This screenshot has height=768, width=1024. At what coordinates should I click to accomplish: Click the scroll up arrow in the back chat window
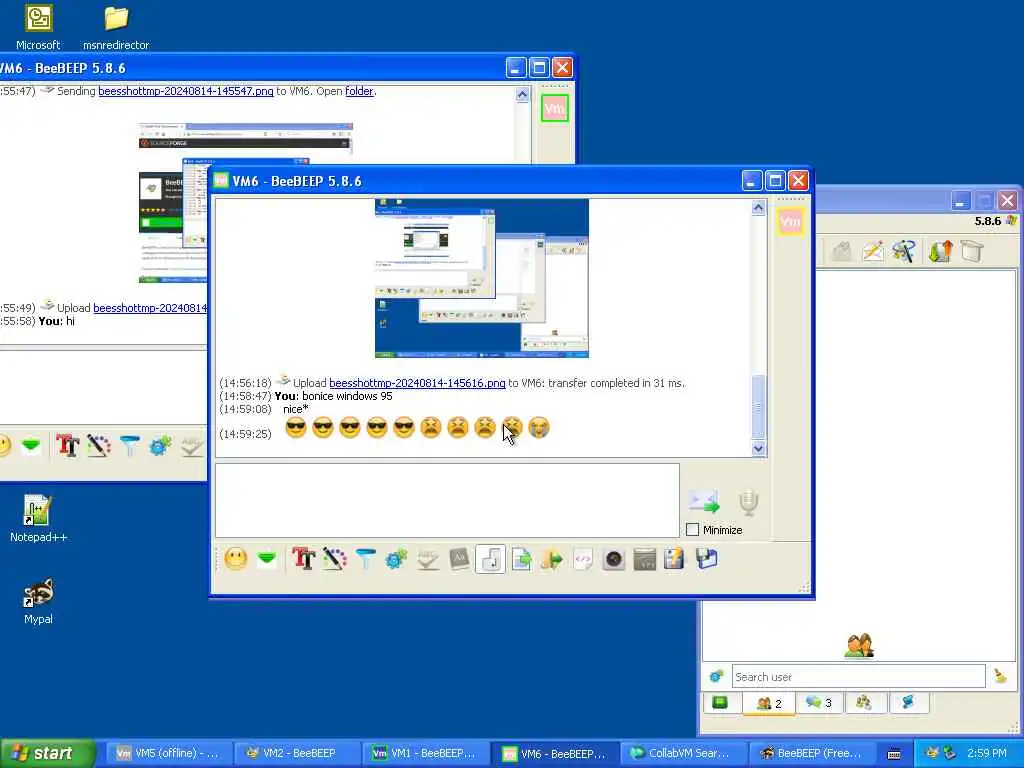click(x=522, y=95)
